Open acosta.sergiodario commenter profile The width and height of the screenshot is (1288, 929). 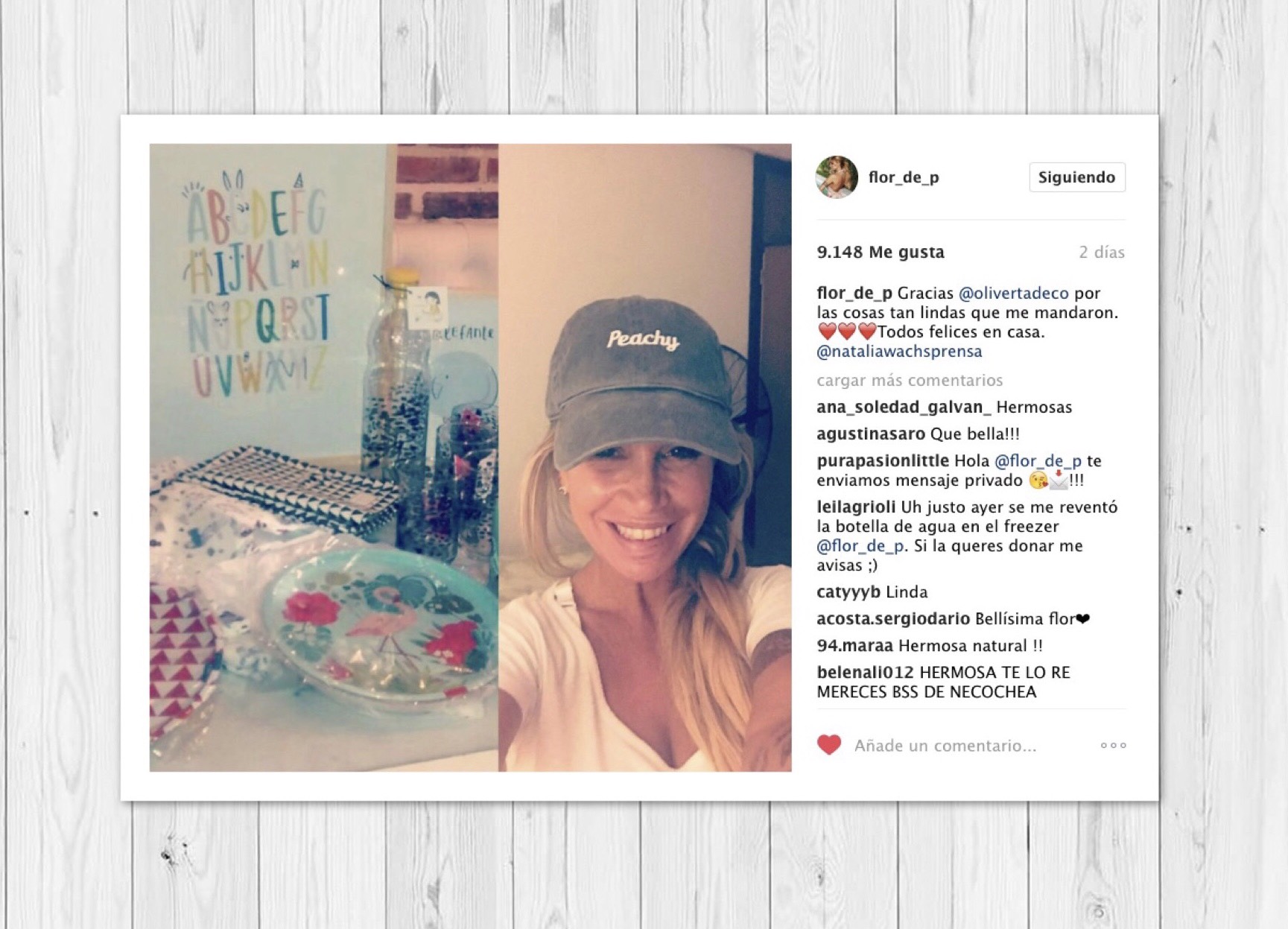pyautogui.click(x=893, y=618)
